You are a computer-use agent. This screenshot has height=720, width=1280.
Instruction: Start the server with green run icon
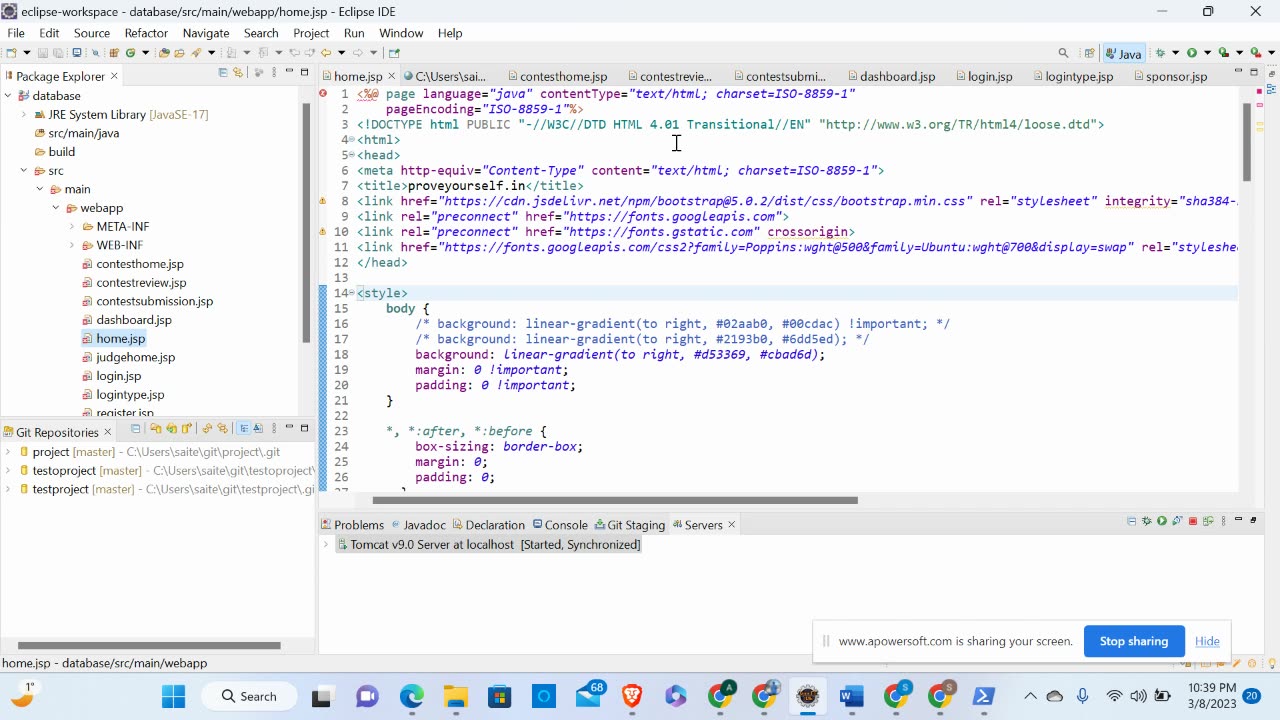coord(1162,521)
